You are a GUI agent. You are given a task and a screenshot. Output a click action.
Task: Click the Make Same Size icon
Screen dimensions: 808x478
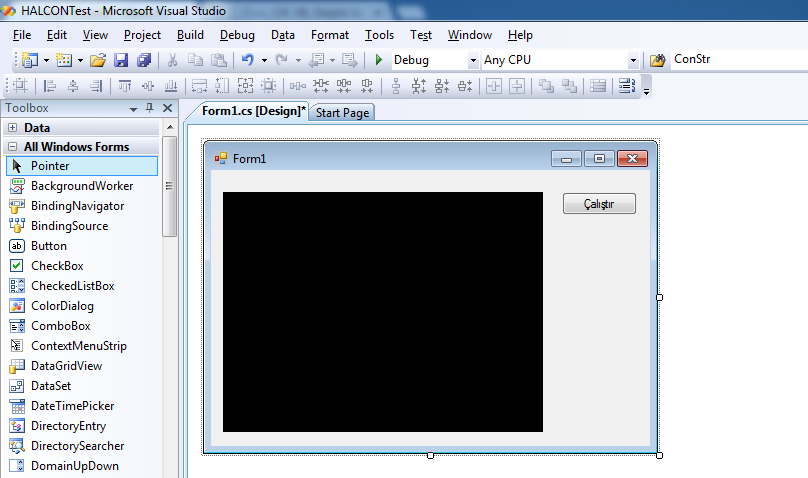click(245, 86)
